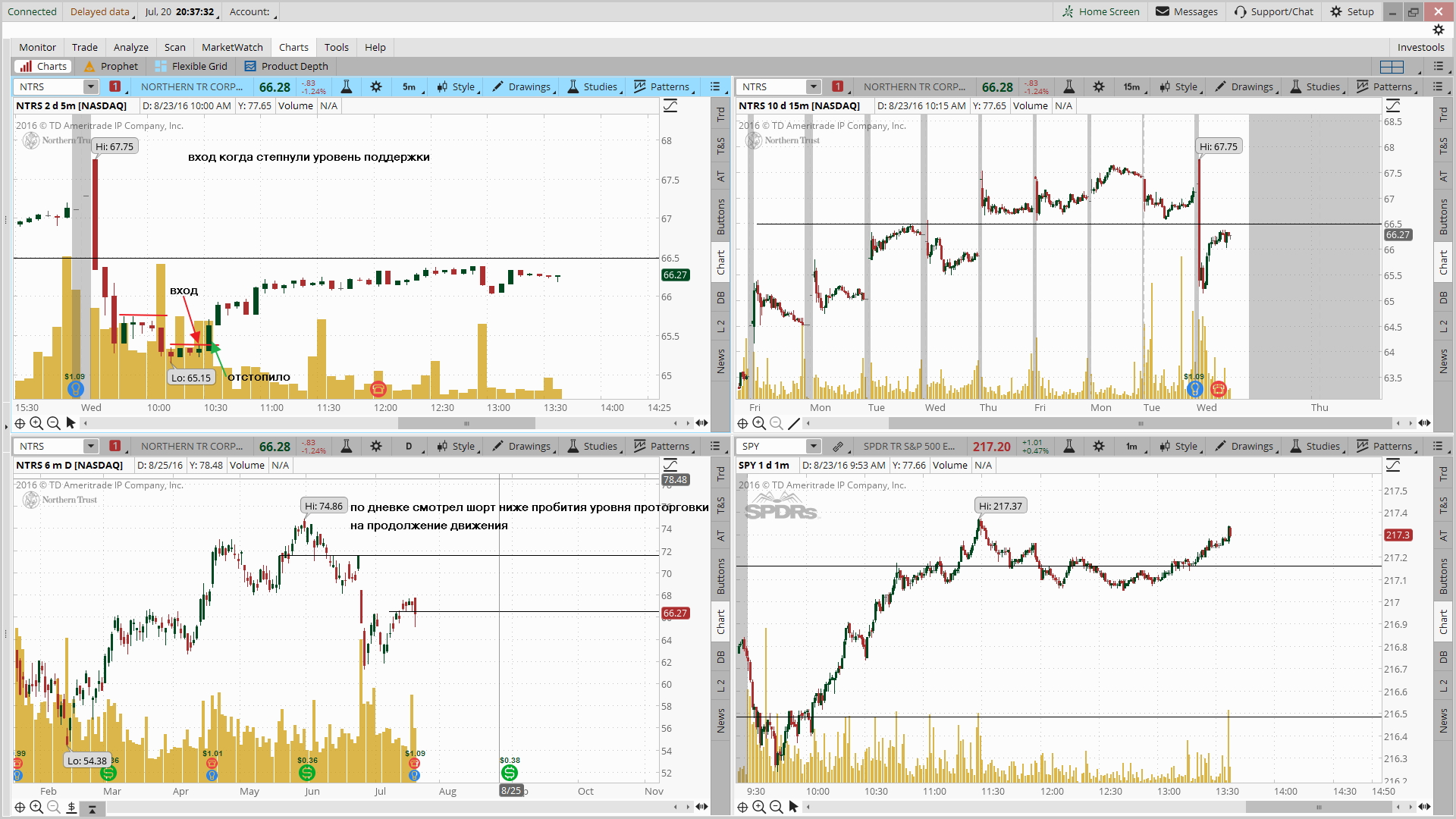1456x819 pixels.
Task: Click the blue lightbulb event icon on 5m chart
Action: coord(75,389)
